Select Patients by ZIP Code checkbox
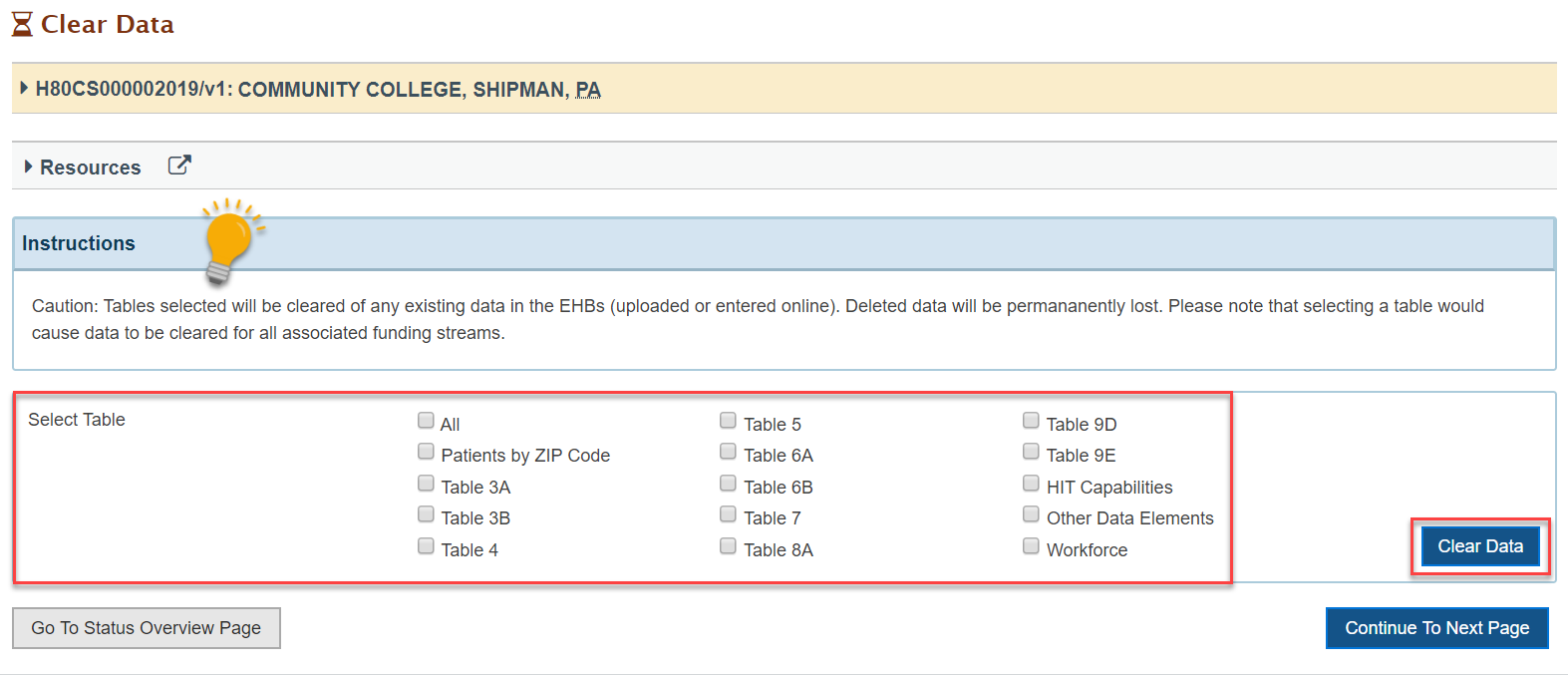 click(x=426, y=452)
